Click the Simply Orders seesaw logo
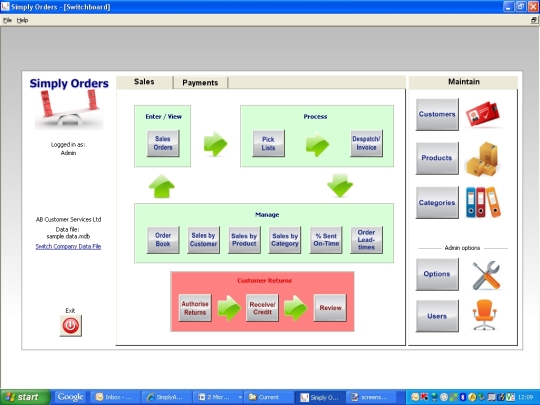This screenshot has width=540, height=405. tap(69, 109)
